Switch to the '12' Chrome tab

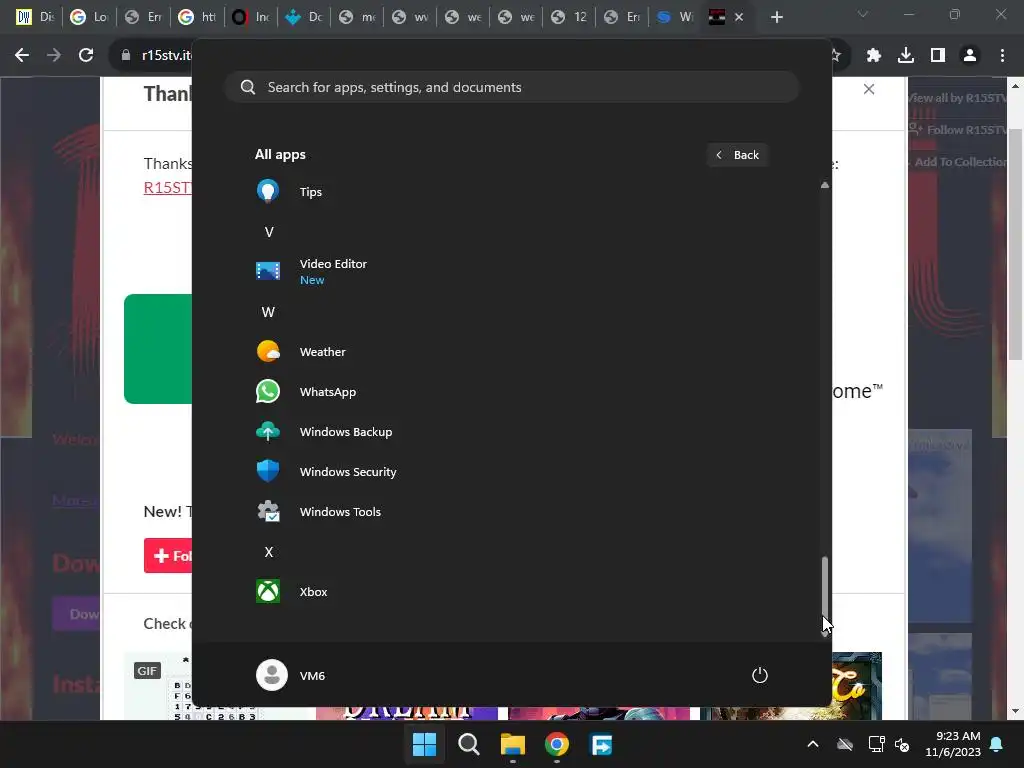click(x=569, y=17)
